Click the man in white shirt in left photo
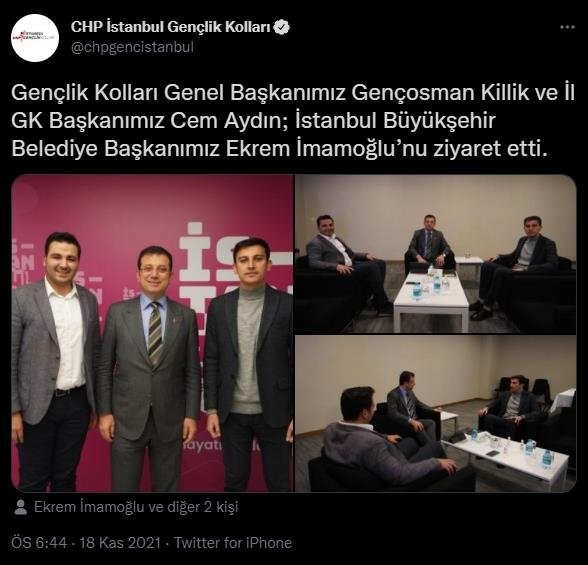 tap(56, 362)
